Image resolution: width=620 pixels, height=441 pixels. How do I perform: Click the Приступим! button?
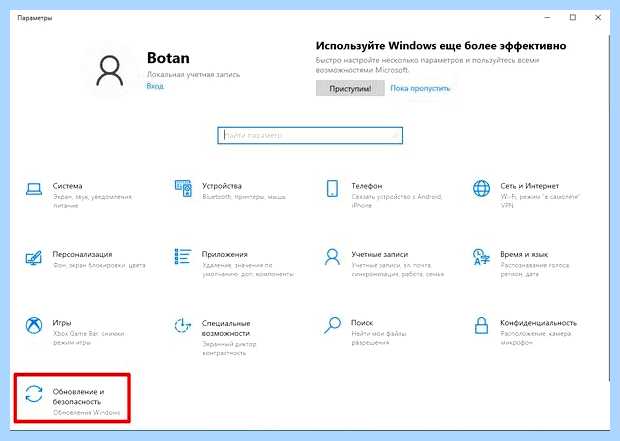click(350, 88)
